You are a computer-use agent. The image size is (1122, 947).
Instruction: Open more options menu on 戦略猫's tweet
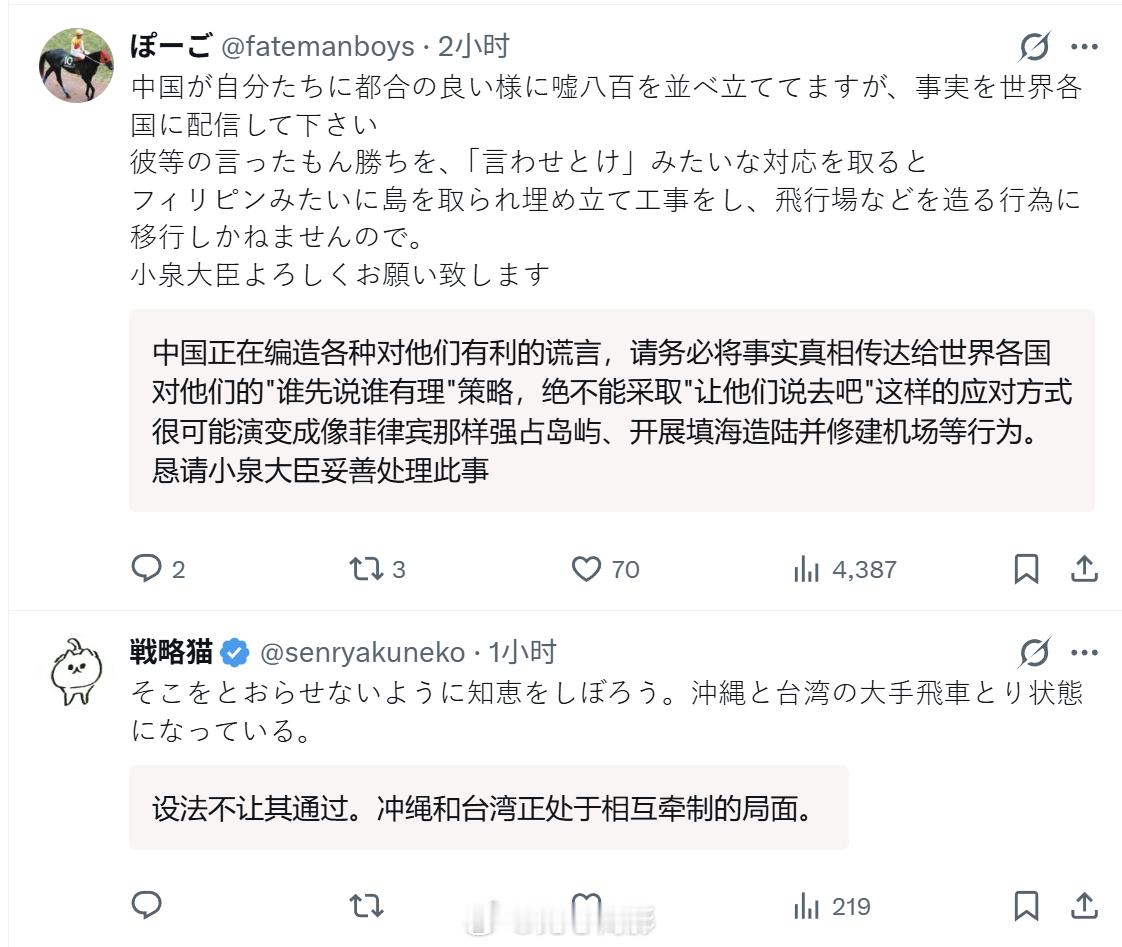[1084, 653]
